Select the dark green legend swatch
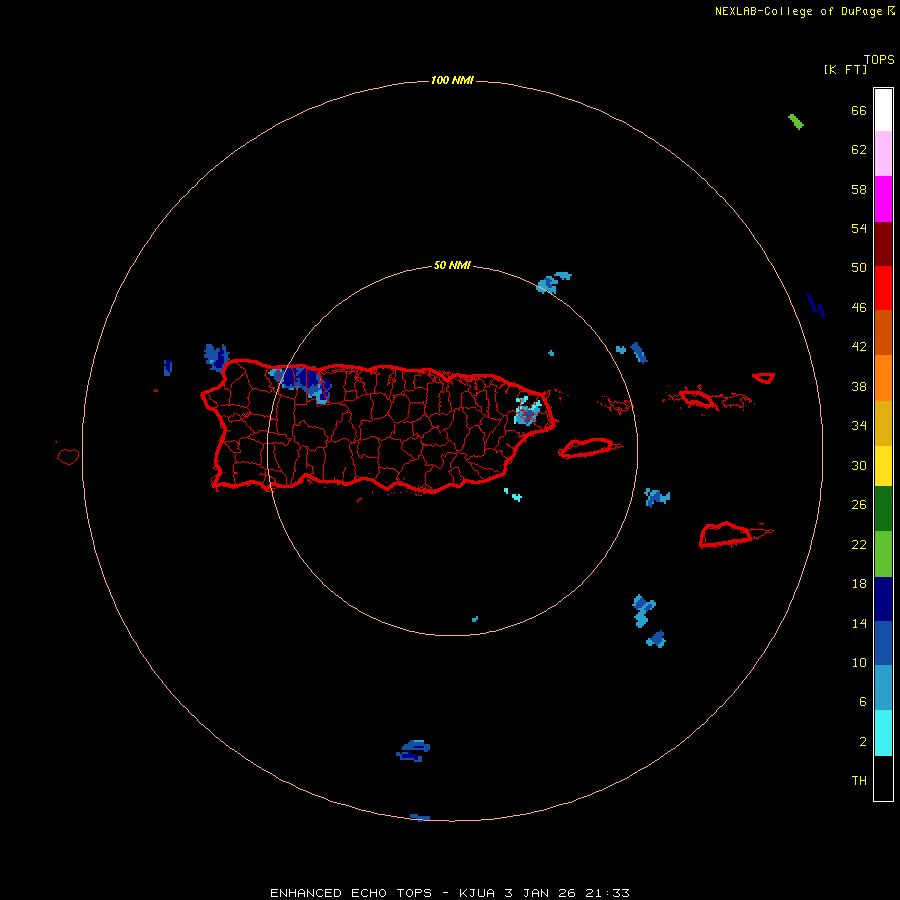This screenshot has height=900, width=900. pos(883,509)
